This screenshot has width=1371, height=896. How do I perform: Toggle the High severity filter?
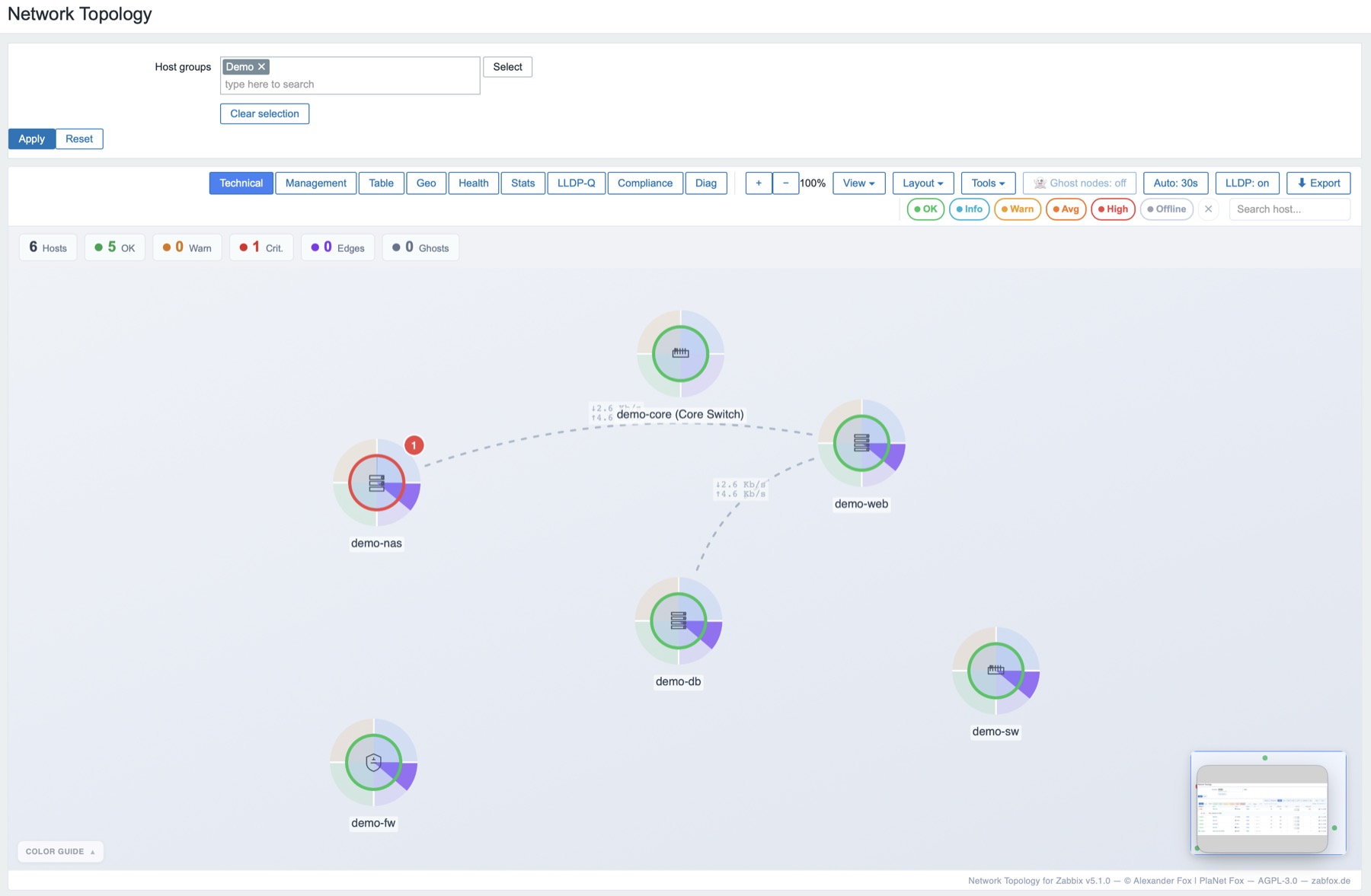tap(1113, 209)
